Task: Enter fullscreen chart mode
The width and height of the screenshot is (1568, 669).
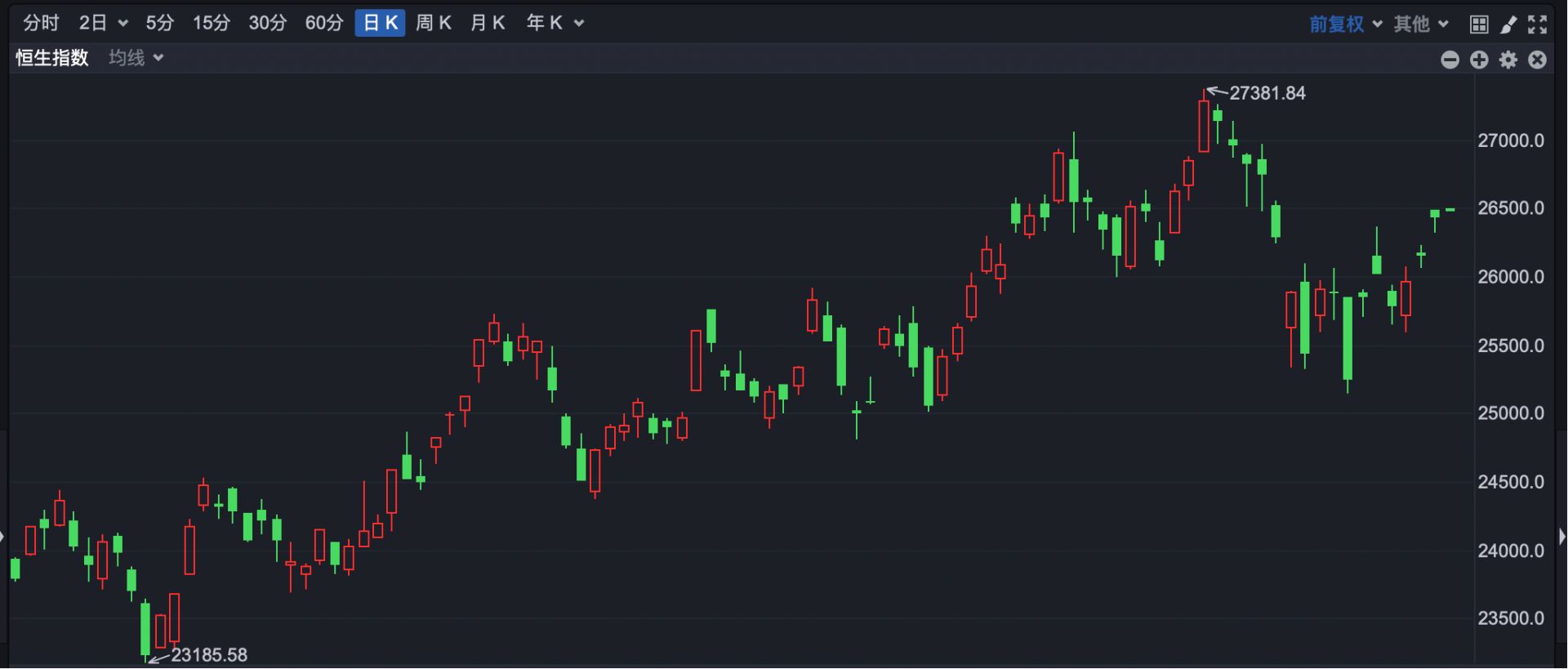Action: click(1537, 25)
